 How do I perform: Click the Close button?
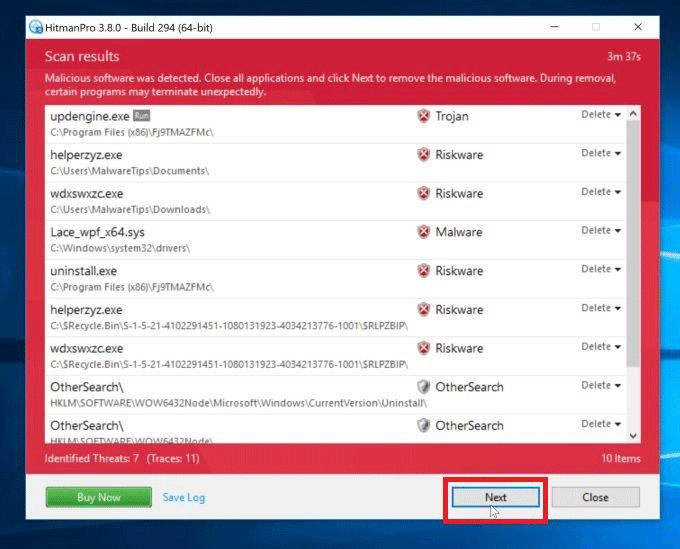(595, 497)
